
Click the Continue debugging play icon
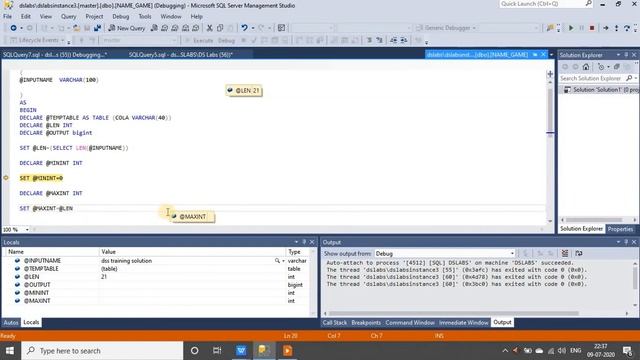(571, 28)
